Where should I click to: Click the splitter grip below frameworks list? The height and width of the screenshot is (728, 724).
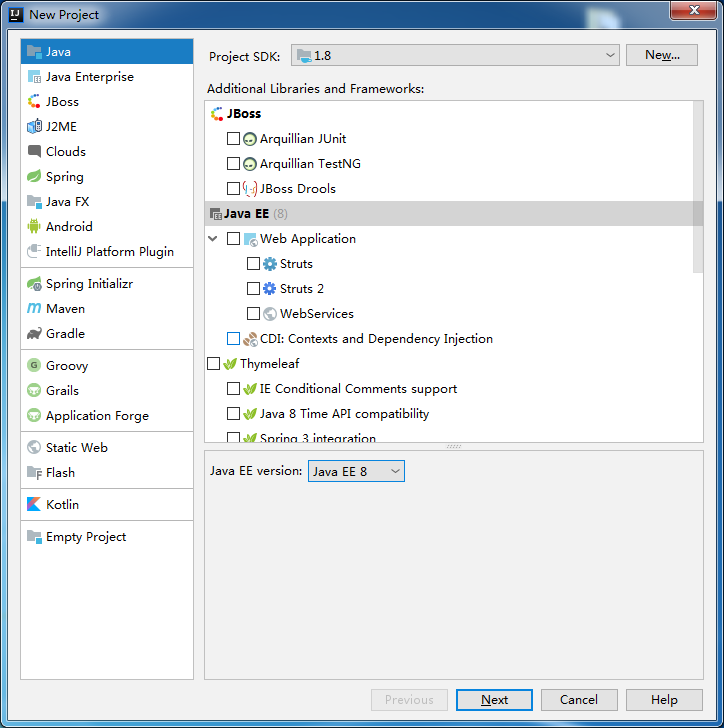pyautogui.click(x=454, y=447)
